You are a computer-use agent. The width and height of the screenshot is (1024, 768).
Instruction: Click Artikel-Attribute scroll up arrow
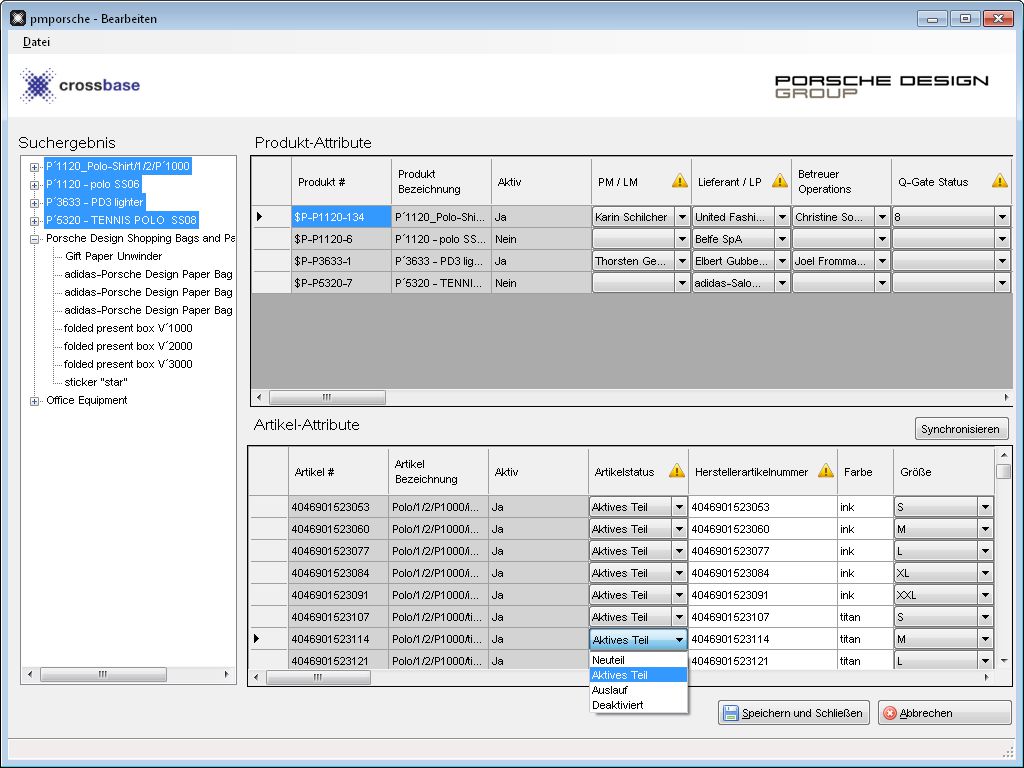pyautogui.click(x=1004, y=455)
